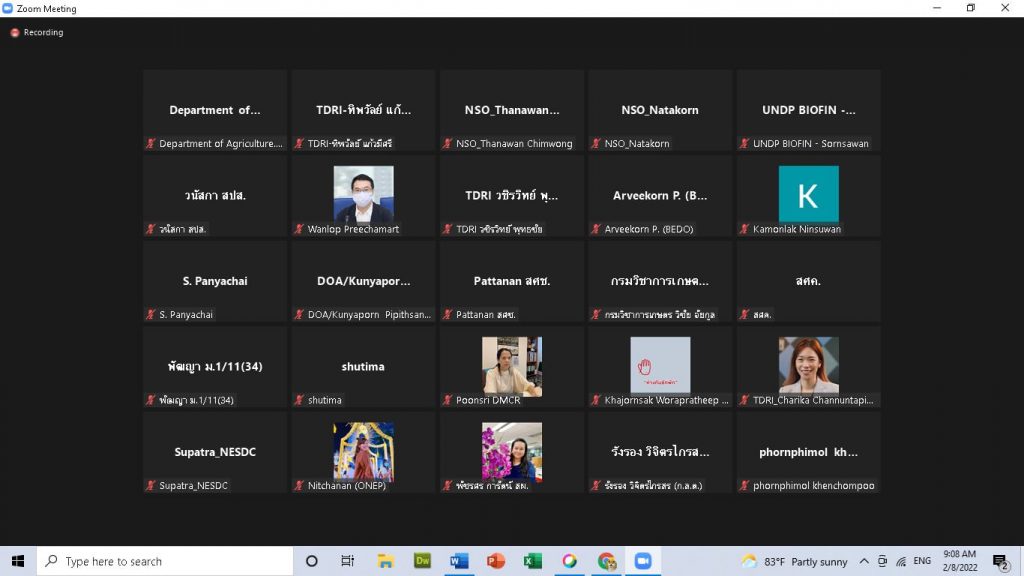Switch to the Zoom taskbar icon

tap(643, 561)
